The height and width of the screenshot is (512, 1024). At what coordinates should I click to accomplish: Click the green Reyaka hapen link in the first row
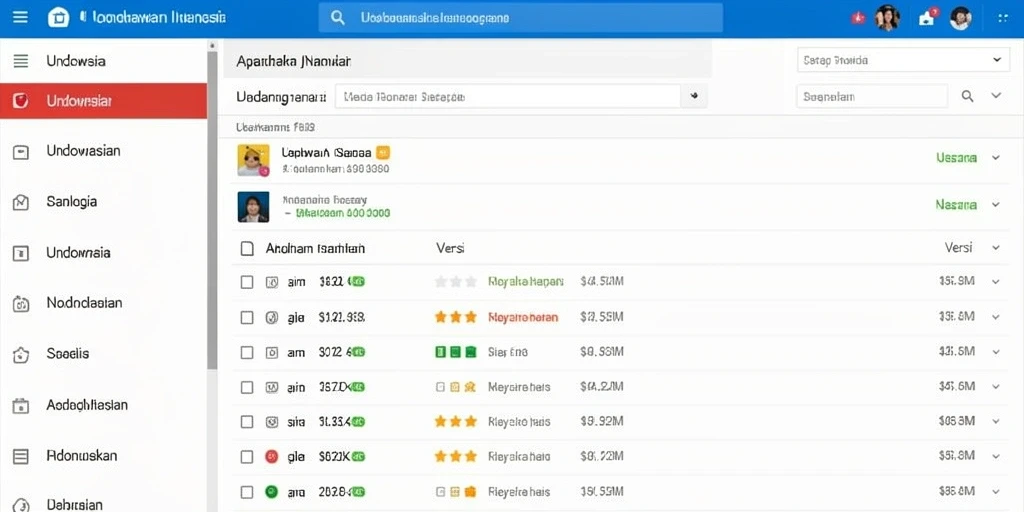[525, 281]
